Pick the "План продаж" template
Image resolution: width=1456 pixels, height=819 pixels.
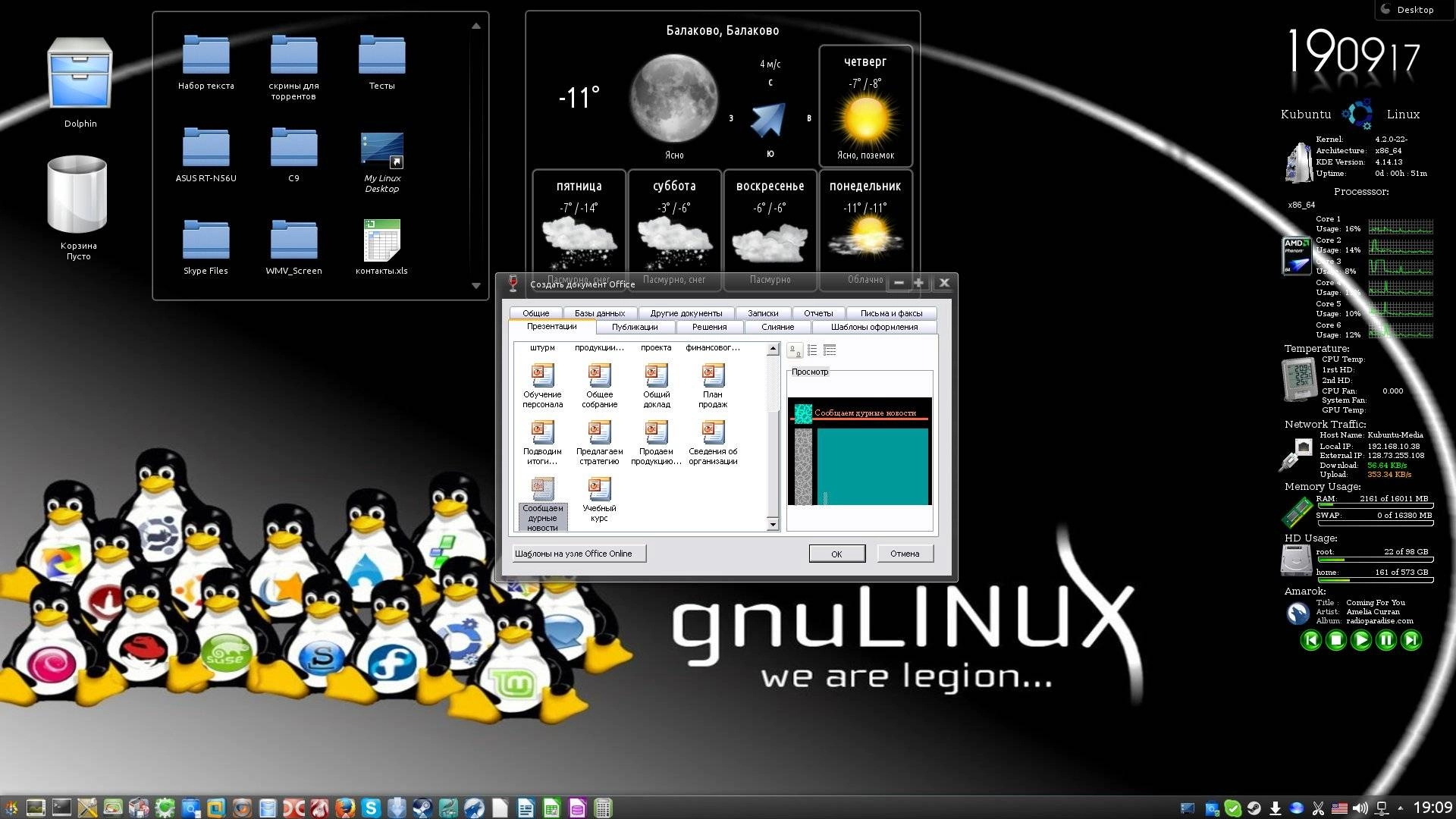[713, 386]
